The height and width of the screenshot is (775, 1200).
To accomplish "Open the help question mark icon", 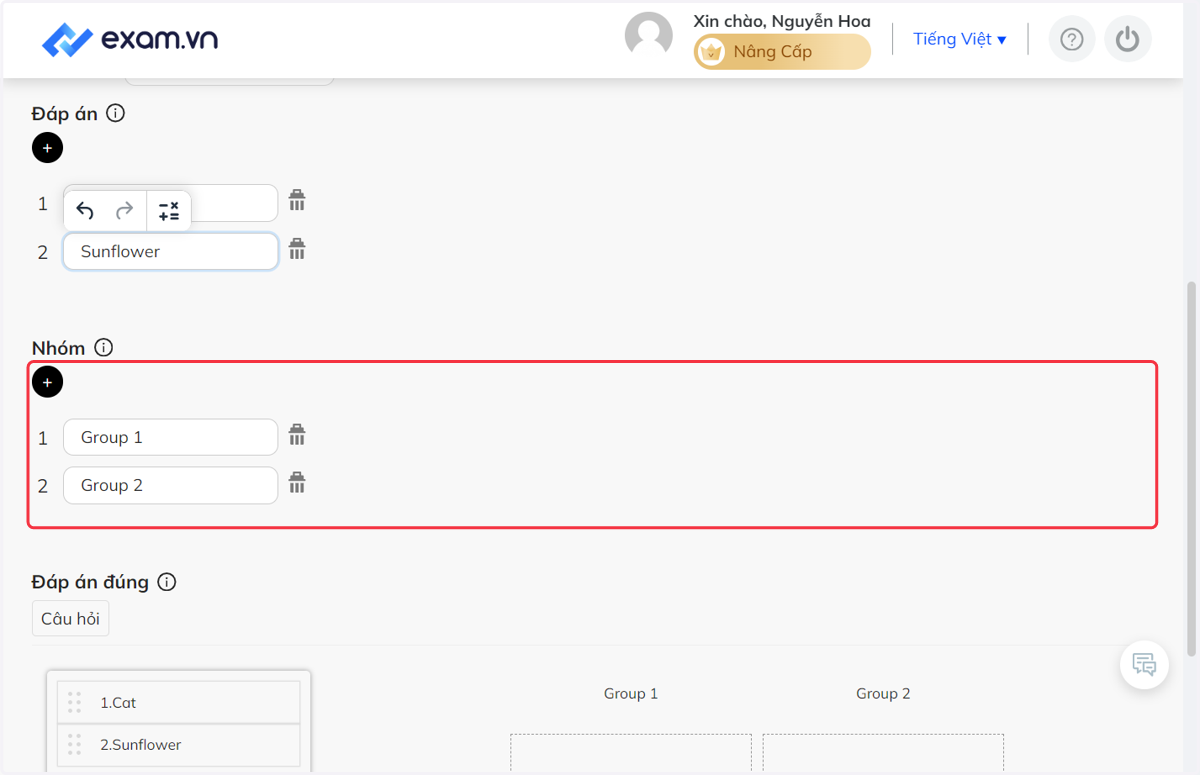I will (1072, 39).
